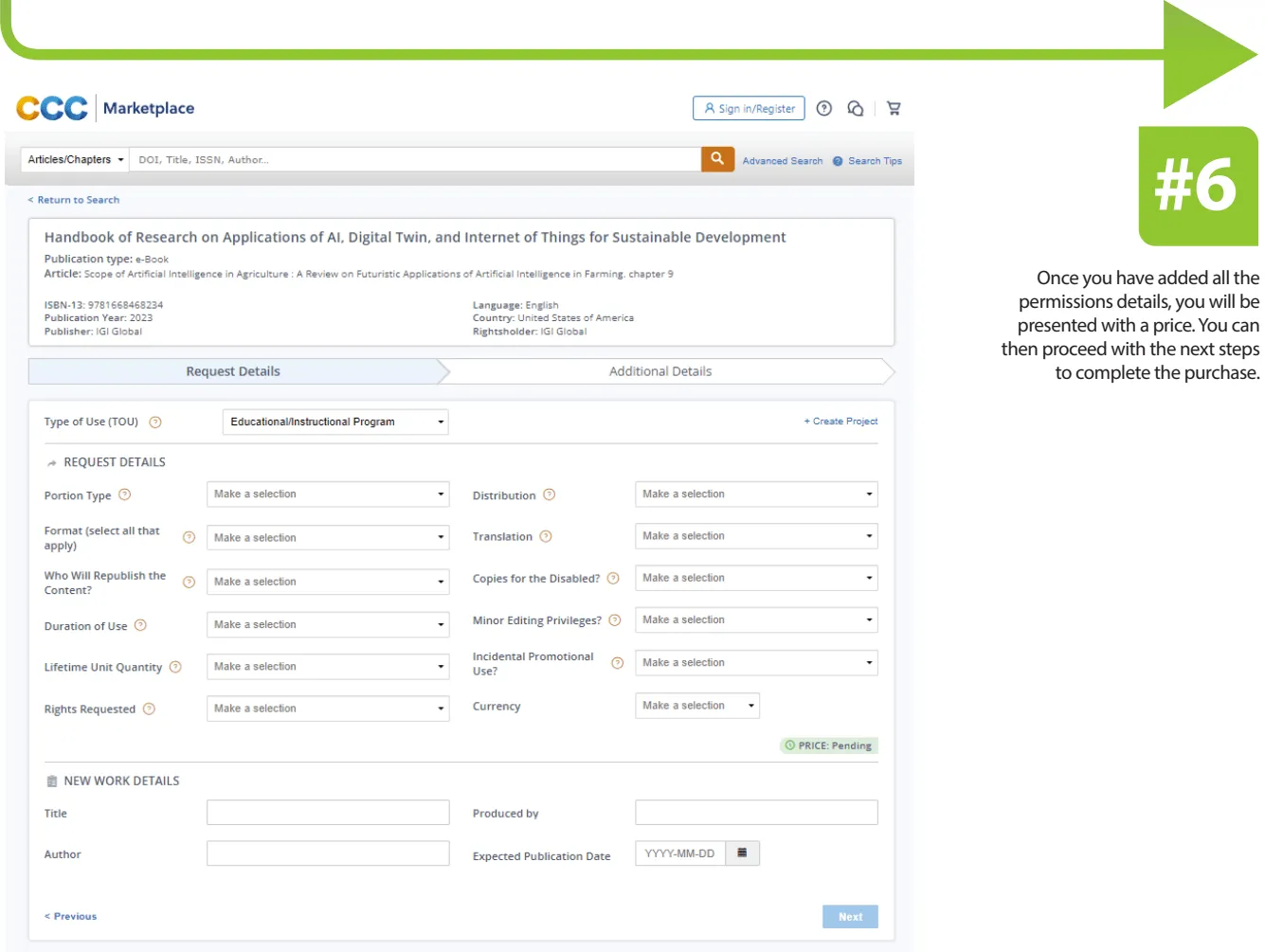Click the Title input field under New Work Details

pos(327,812)
